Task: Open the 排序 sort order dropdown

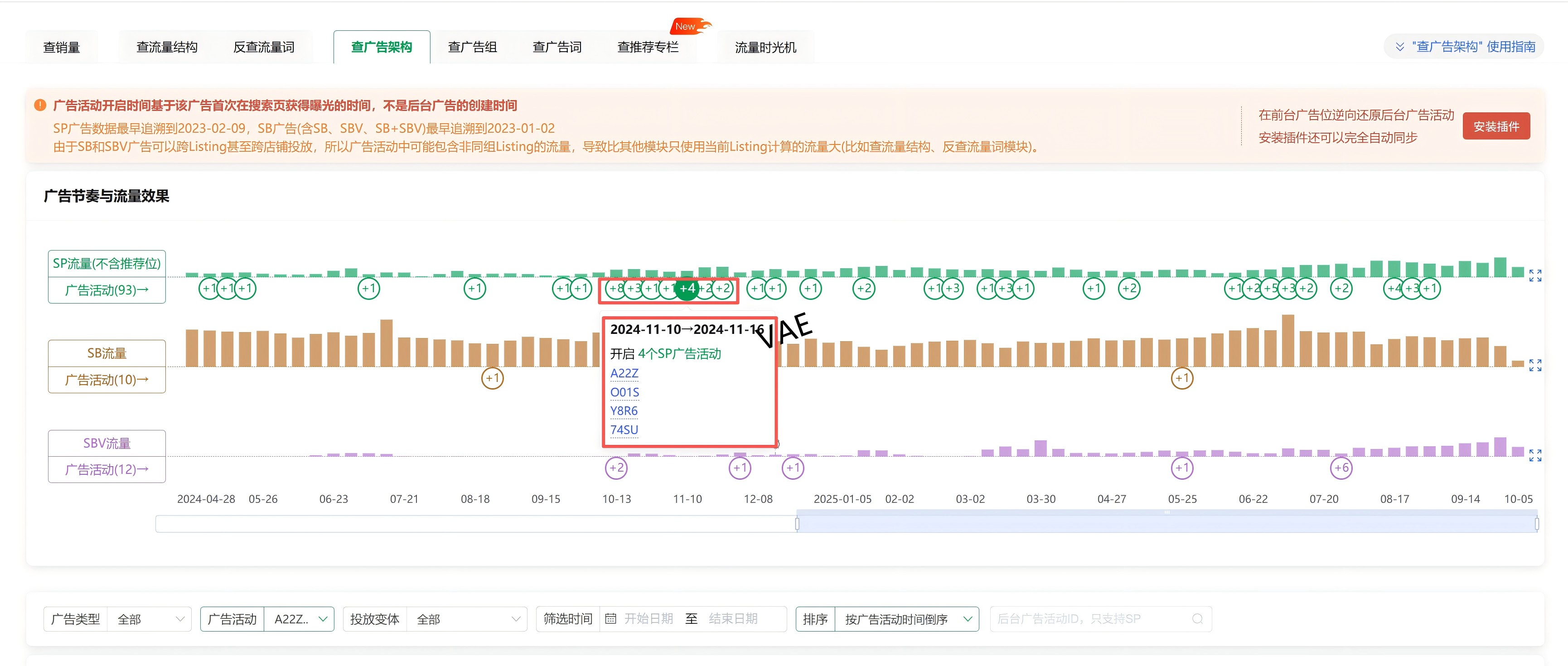Action: click(907, 619)
